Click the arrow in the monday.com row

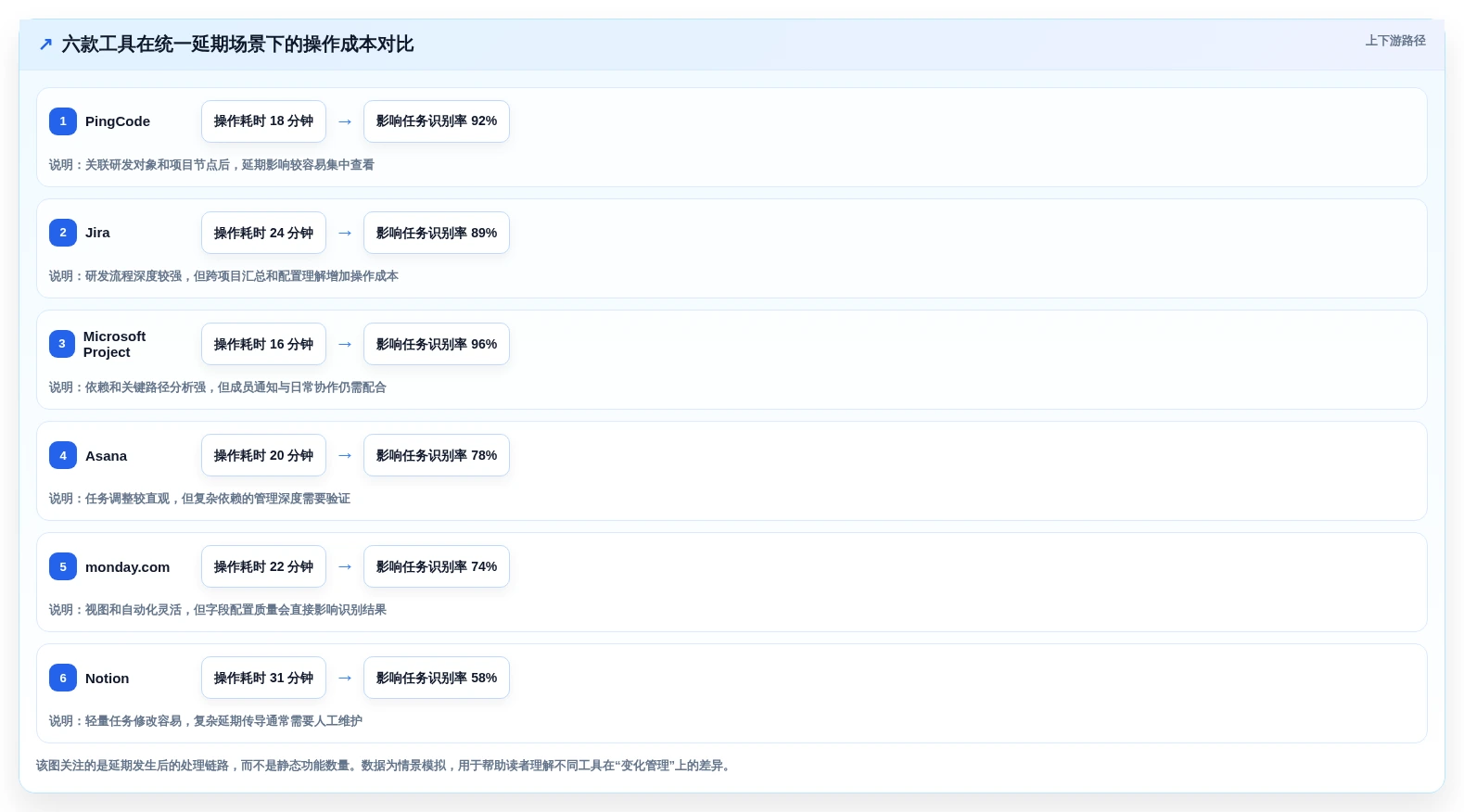345,566
